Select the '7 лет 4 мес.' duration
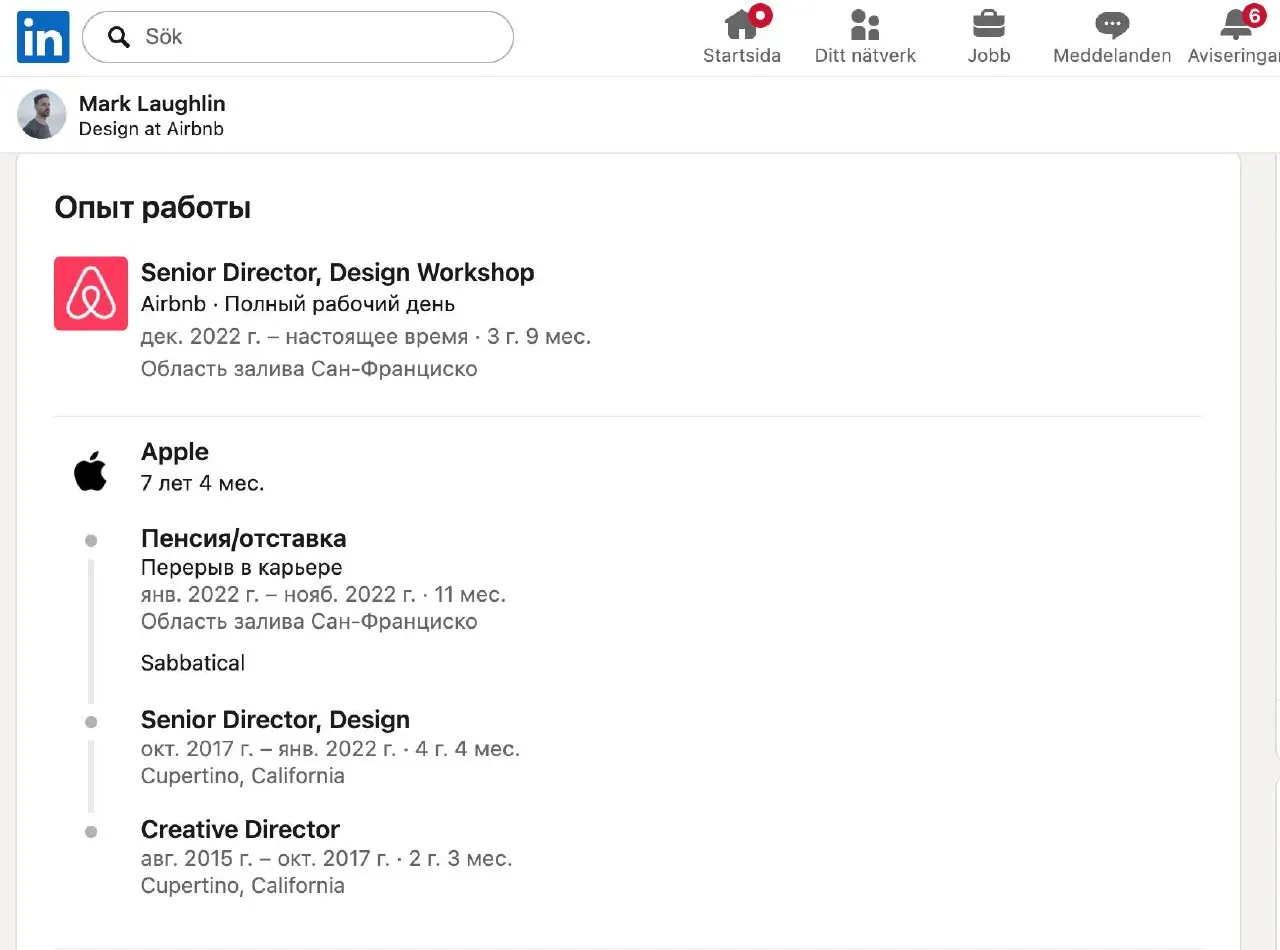 coord(203,483)
